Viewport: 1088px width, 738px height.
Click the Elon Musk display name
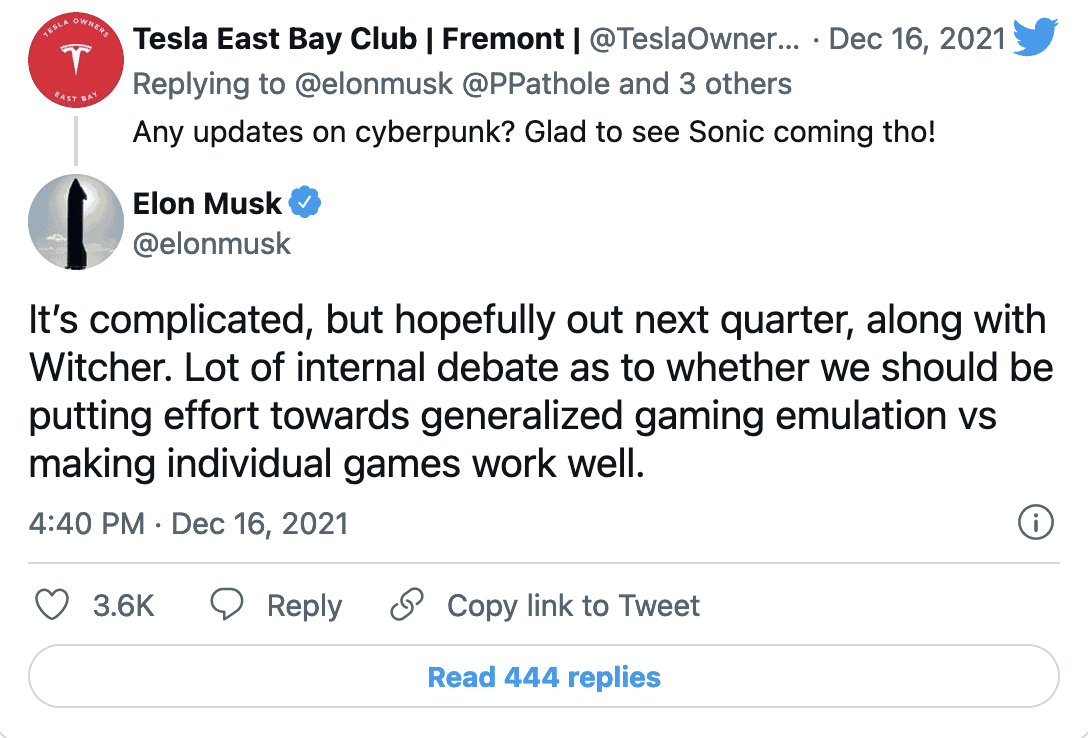[207, 203]
